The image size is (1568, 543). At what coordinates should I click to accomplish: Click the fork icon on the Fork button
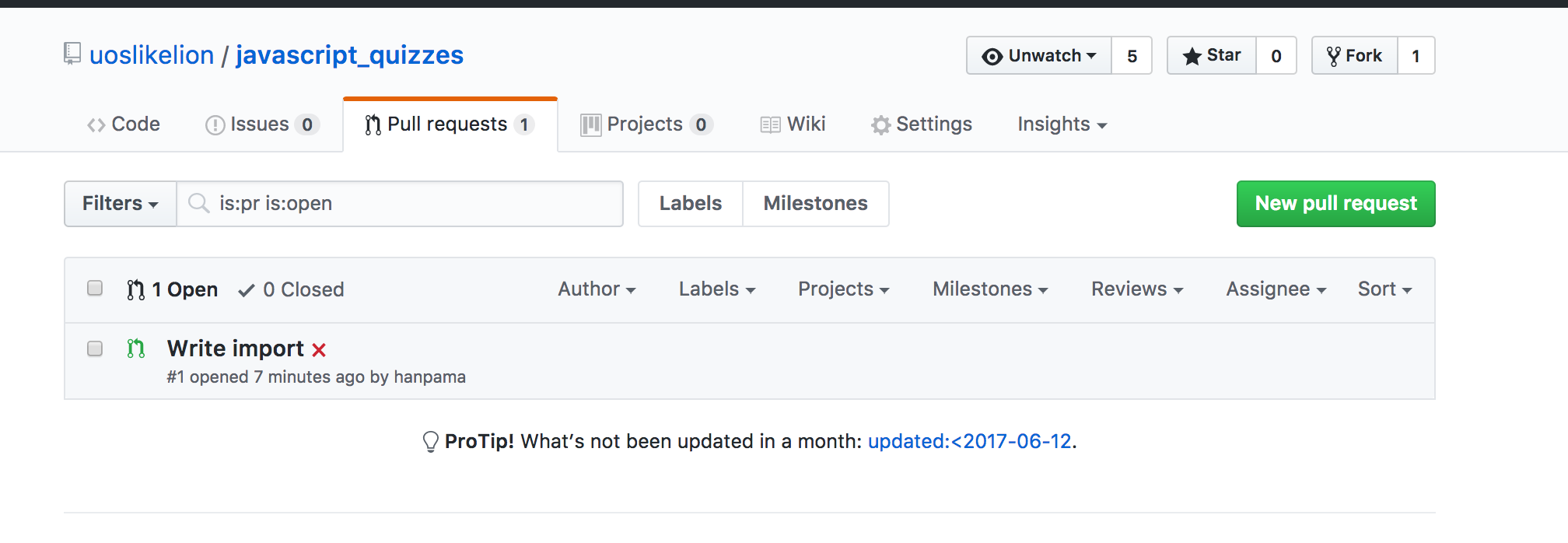point(1334,56)
